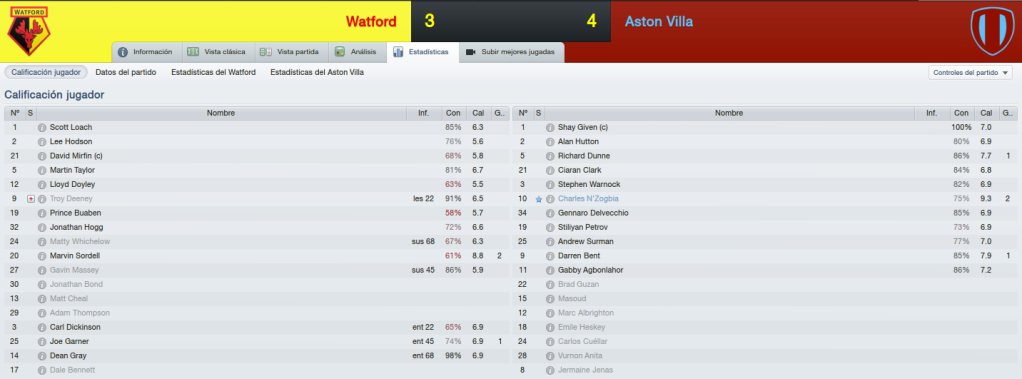Image resolution: width=1022 pixels, height=379 pixels.
Task: Click info icon next to Joe Garner
Action: [42, 342]
